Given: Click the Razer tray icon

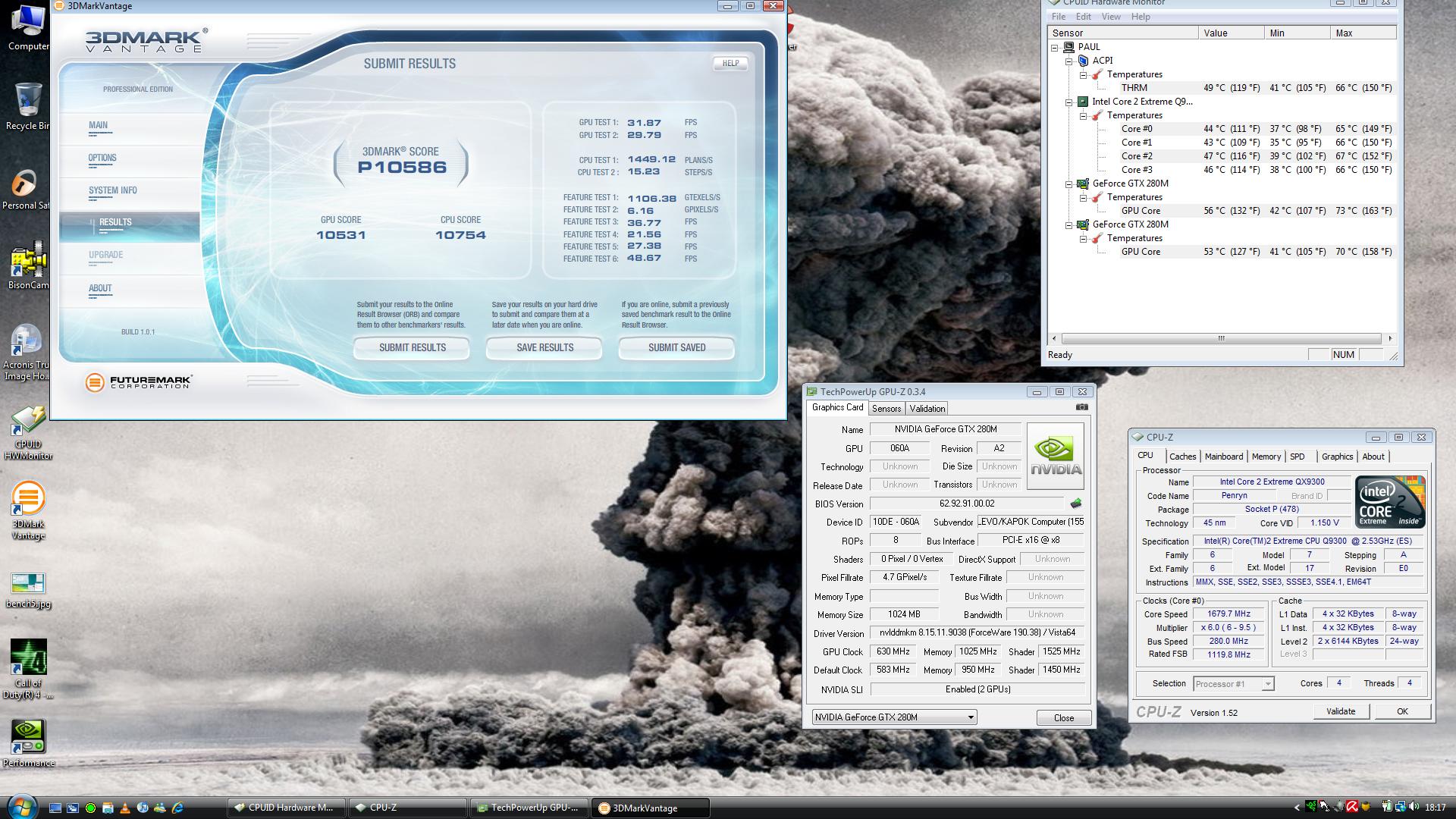Looking at the screenshot, I should [x=1311, y=806].
